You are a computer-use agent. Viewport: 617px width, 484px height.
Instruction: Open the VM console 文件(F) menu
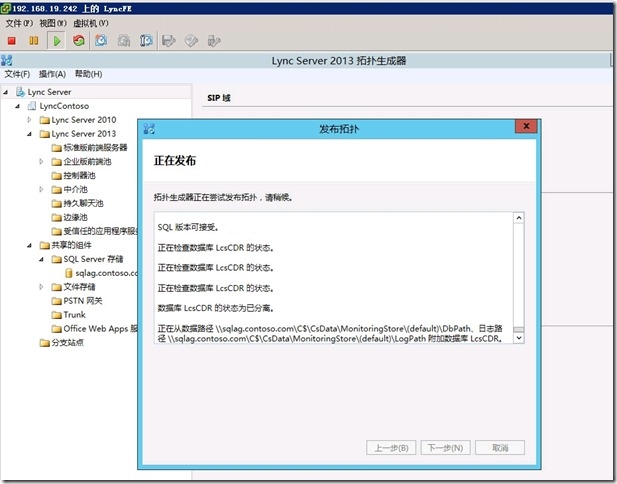19,23
